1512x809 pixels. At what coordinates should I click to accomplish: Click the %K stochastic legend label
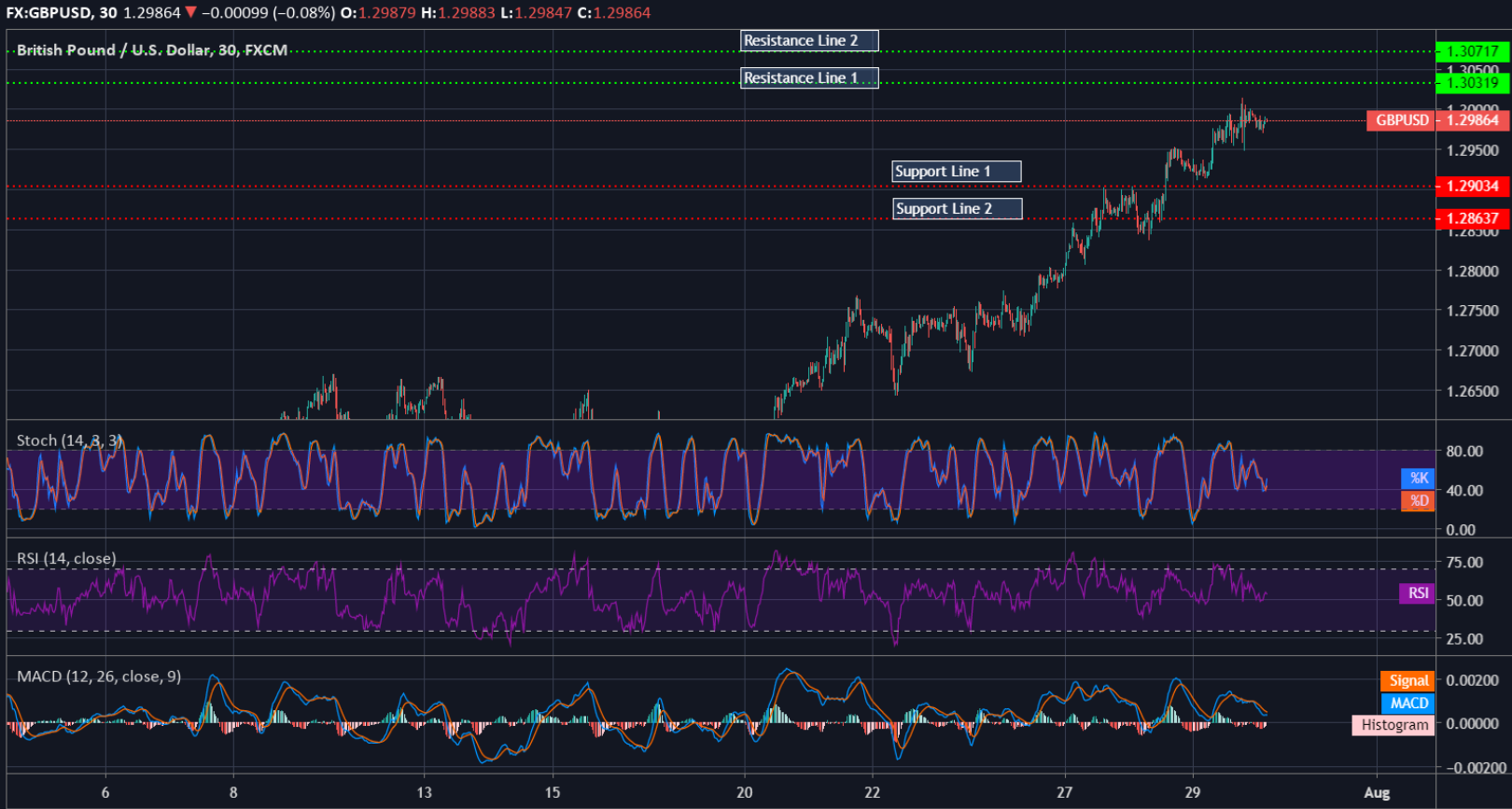[x=1418, y=478]
